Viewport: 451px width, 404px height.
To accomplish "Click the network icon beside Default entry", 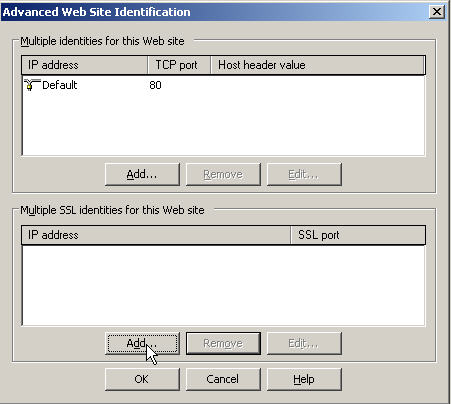I will tap(32, 85).
